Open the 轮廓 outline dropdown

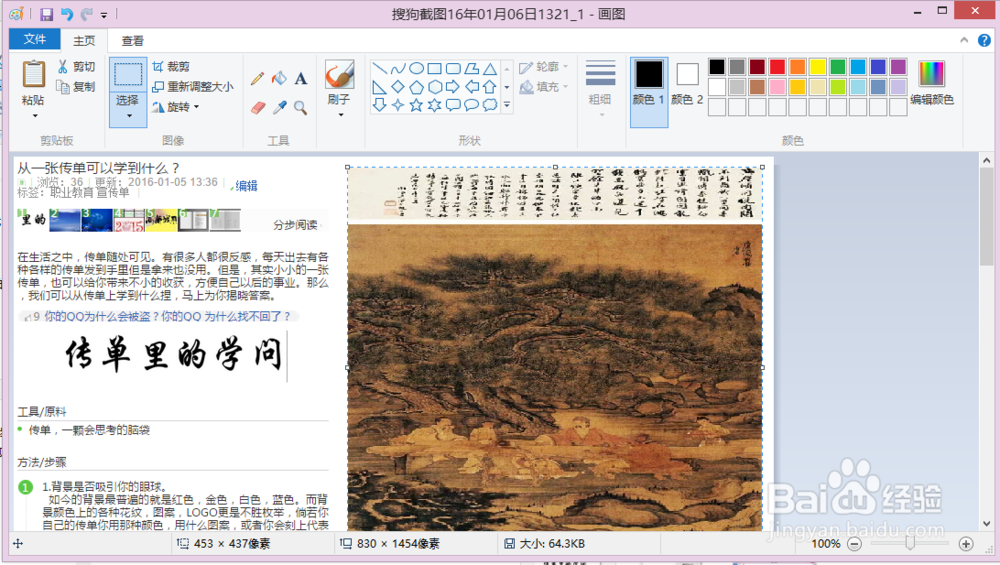coord(543,67)
